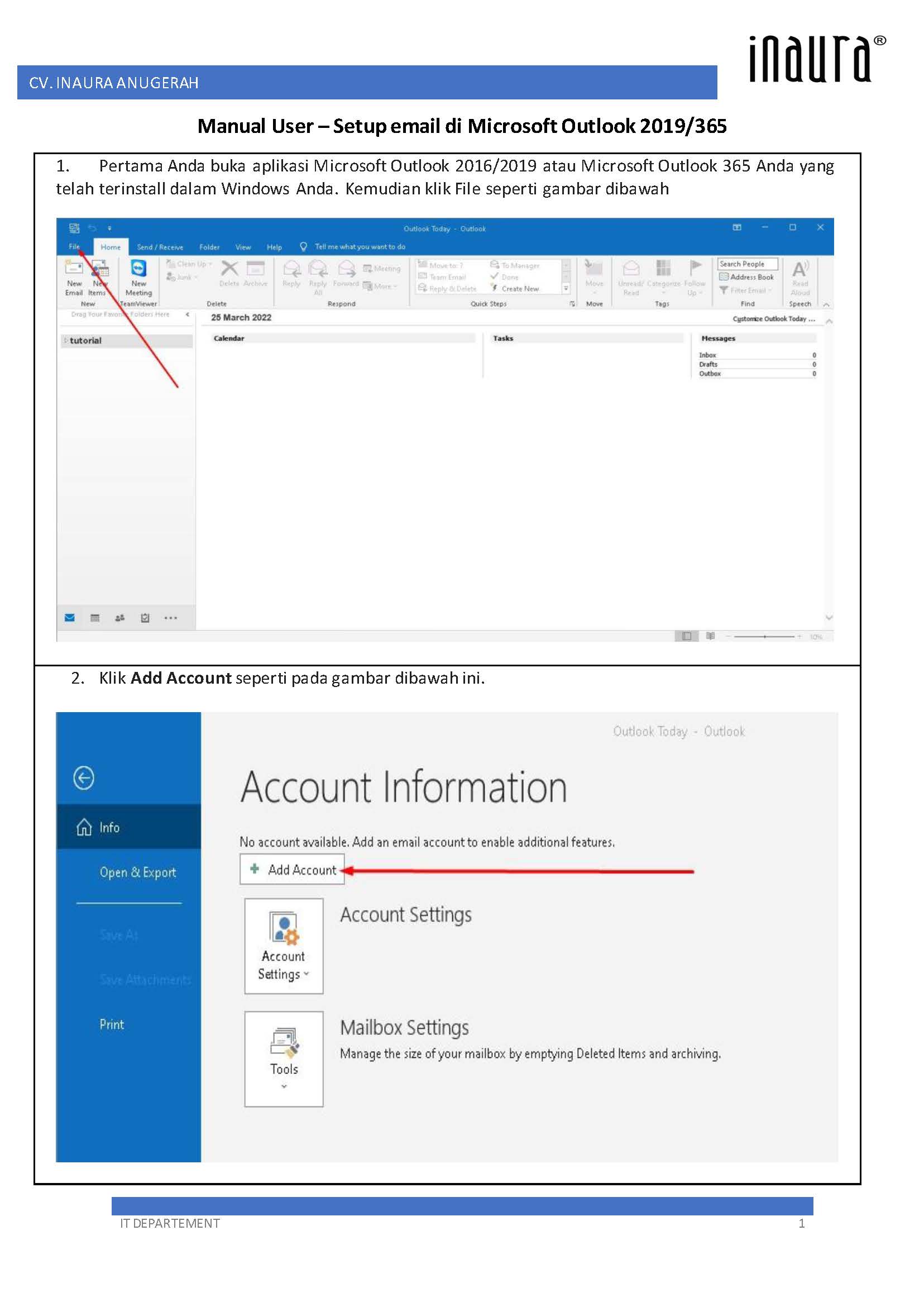This screenshot has height=1307, width=924.
Task: Open the Folder ribbon tab
Action: [x=209, y=247]
